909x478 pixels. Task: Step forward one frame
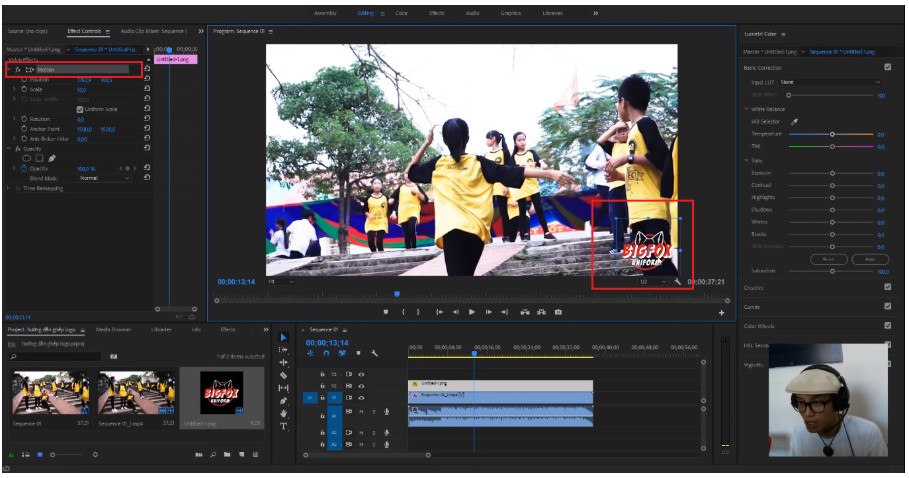click(x=489, y=312)
